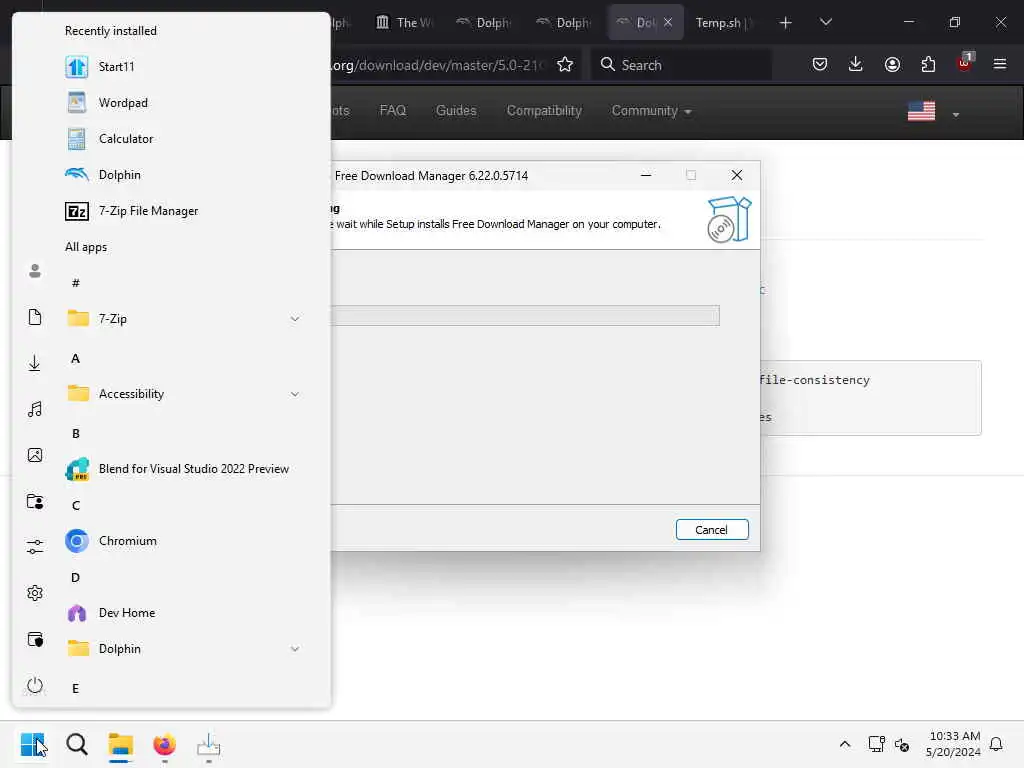The height and width of the screenshot is (768, 1024).
Task: Jump to letter B section header
Action: pyautogui.click(x=76, y=434)
